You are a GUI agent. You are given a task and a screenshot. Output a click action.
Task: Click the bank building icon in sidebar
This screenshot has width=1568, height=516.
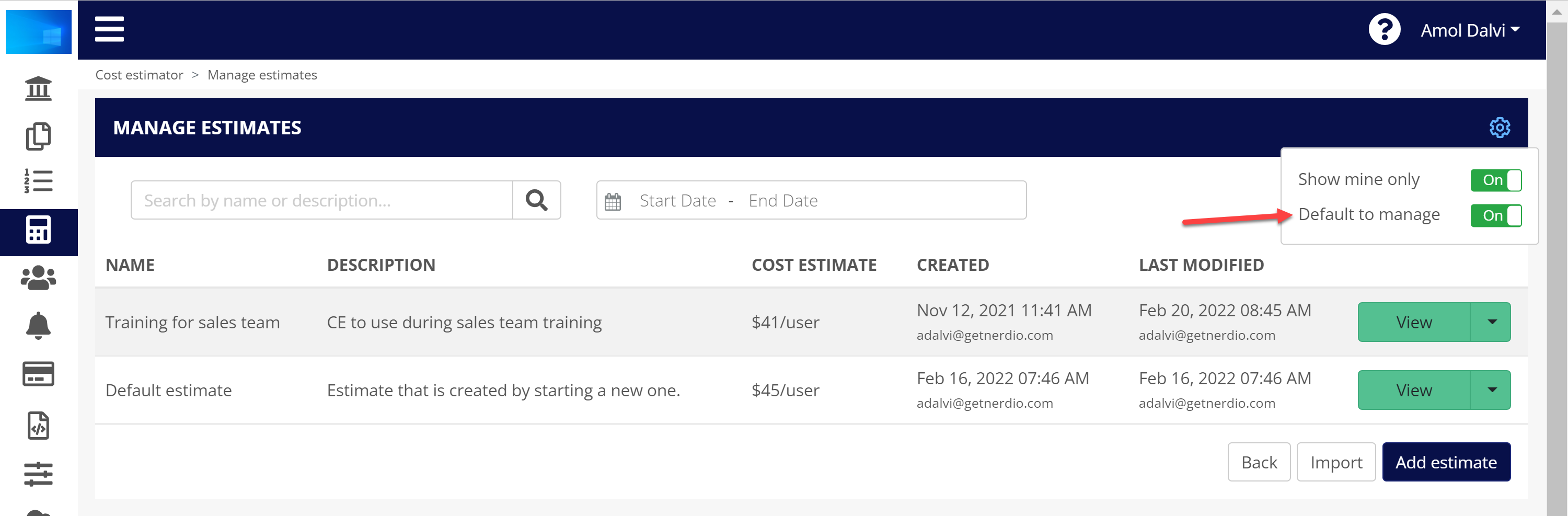click(38, 89)
